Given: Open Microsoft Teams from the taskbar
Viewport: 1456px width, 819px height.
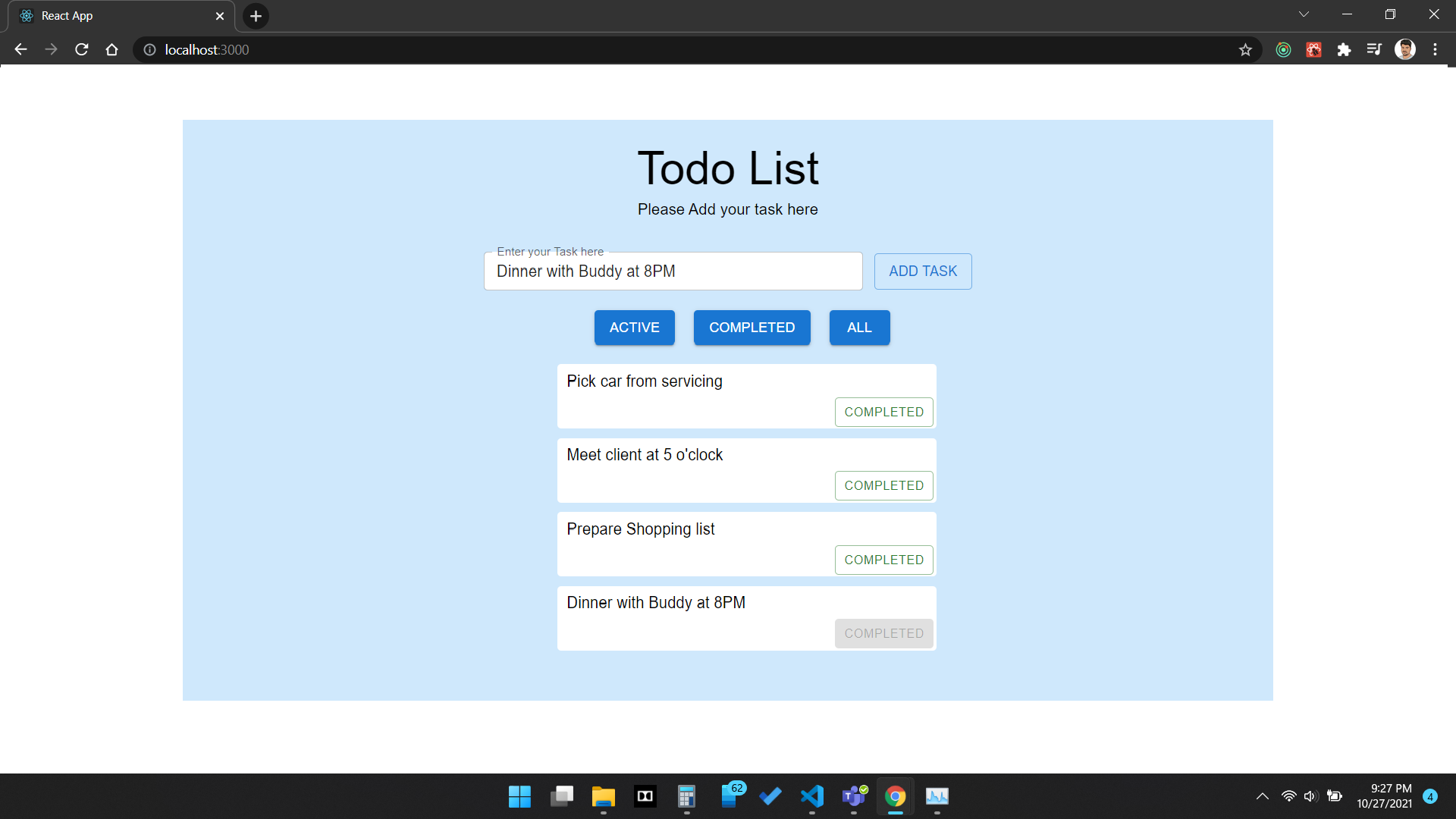Looking at the screenshot, I should point(853,796).
